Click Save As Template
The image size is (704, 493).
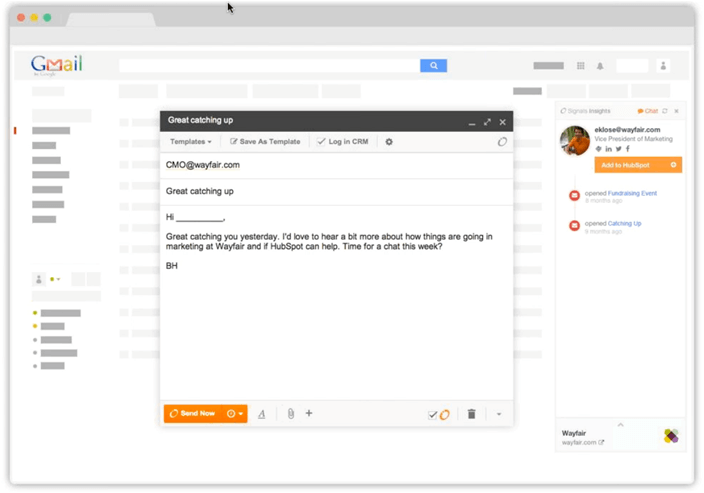point(265,142)
